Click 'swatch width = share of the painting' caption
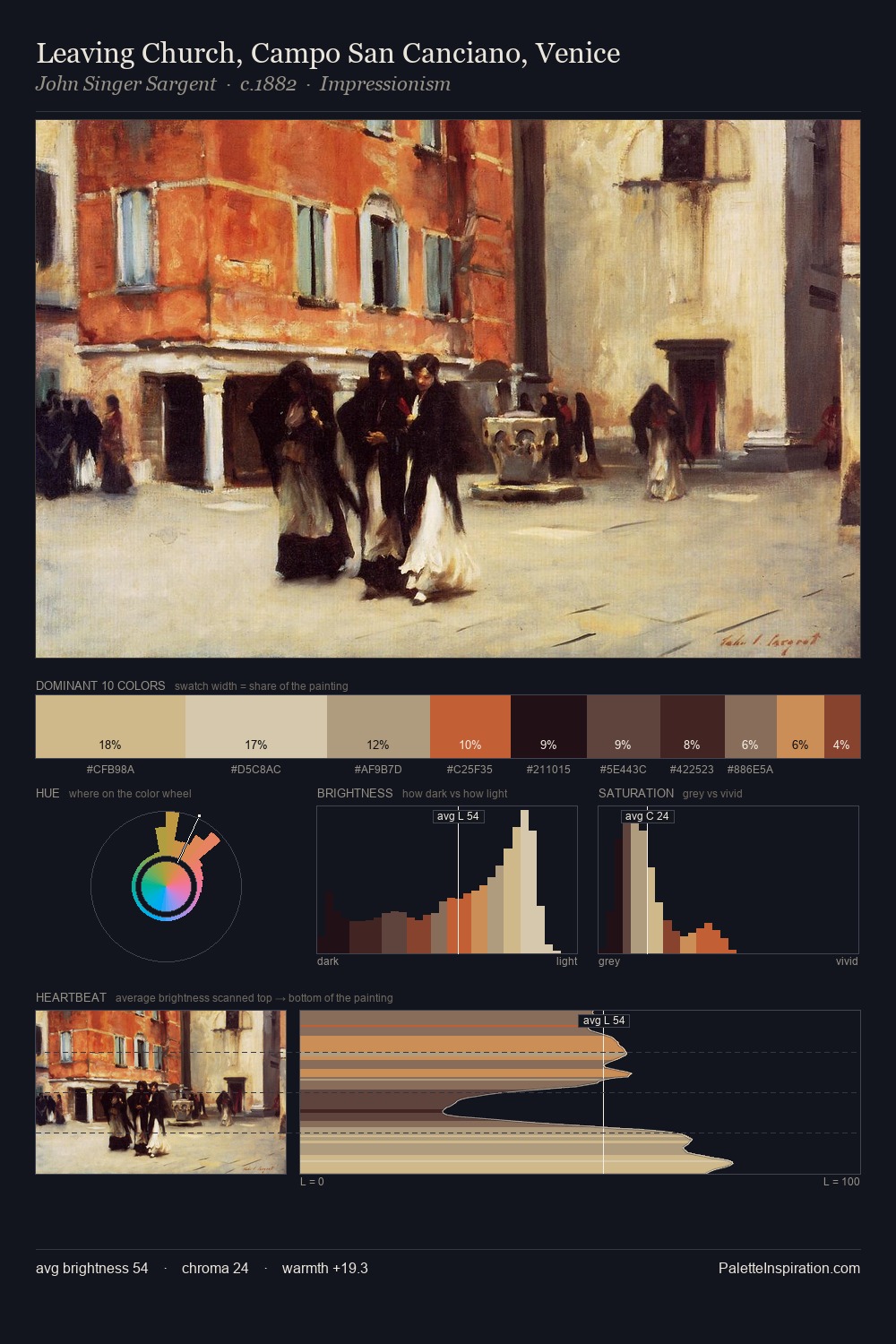 point(262,686)
